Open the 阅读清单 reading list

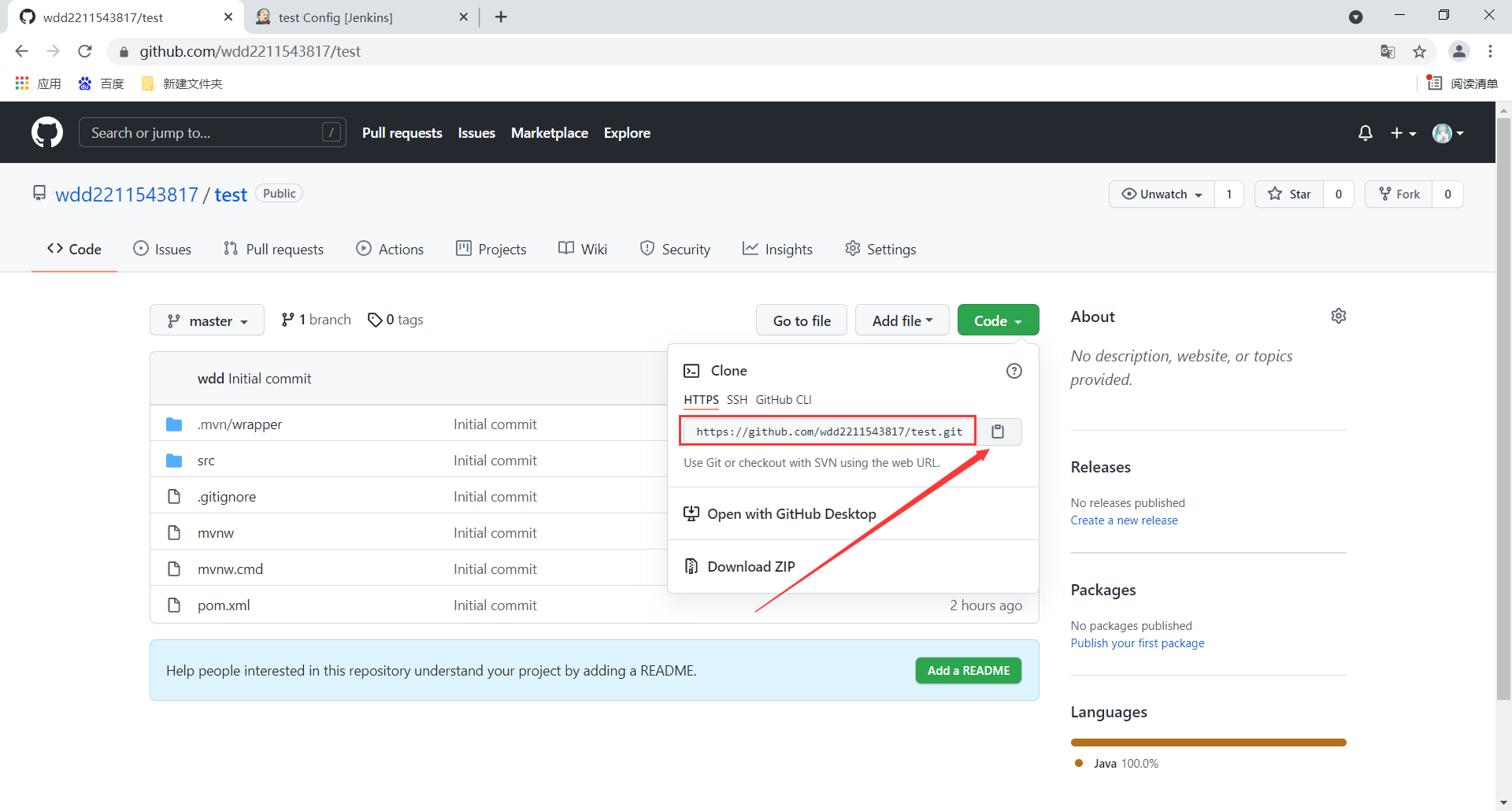pyautogui.click(x=1462, y=83)
